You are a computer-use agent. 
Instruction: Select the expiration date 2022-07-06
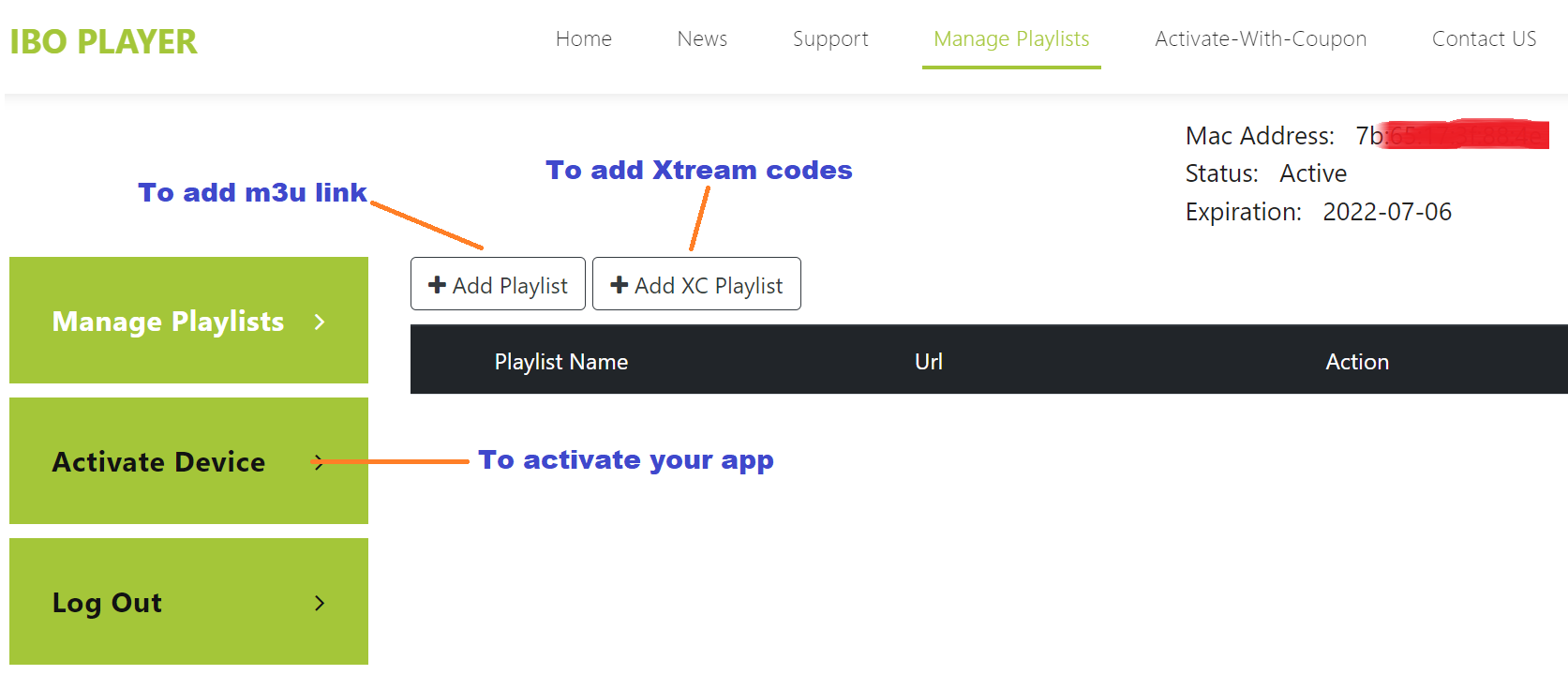[1387, 212]
